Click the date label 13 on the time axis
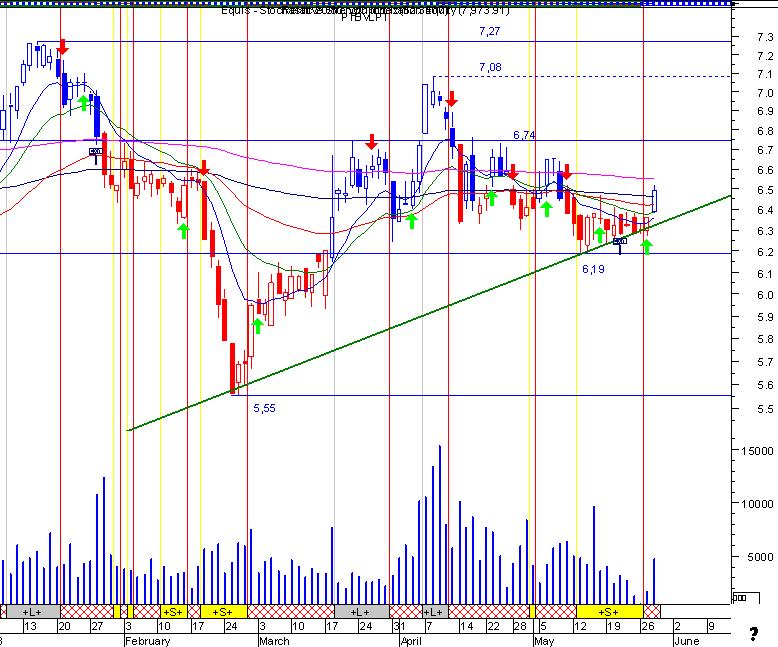The image size is (778, 647). 31,626
